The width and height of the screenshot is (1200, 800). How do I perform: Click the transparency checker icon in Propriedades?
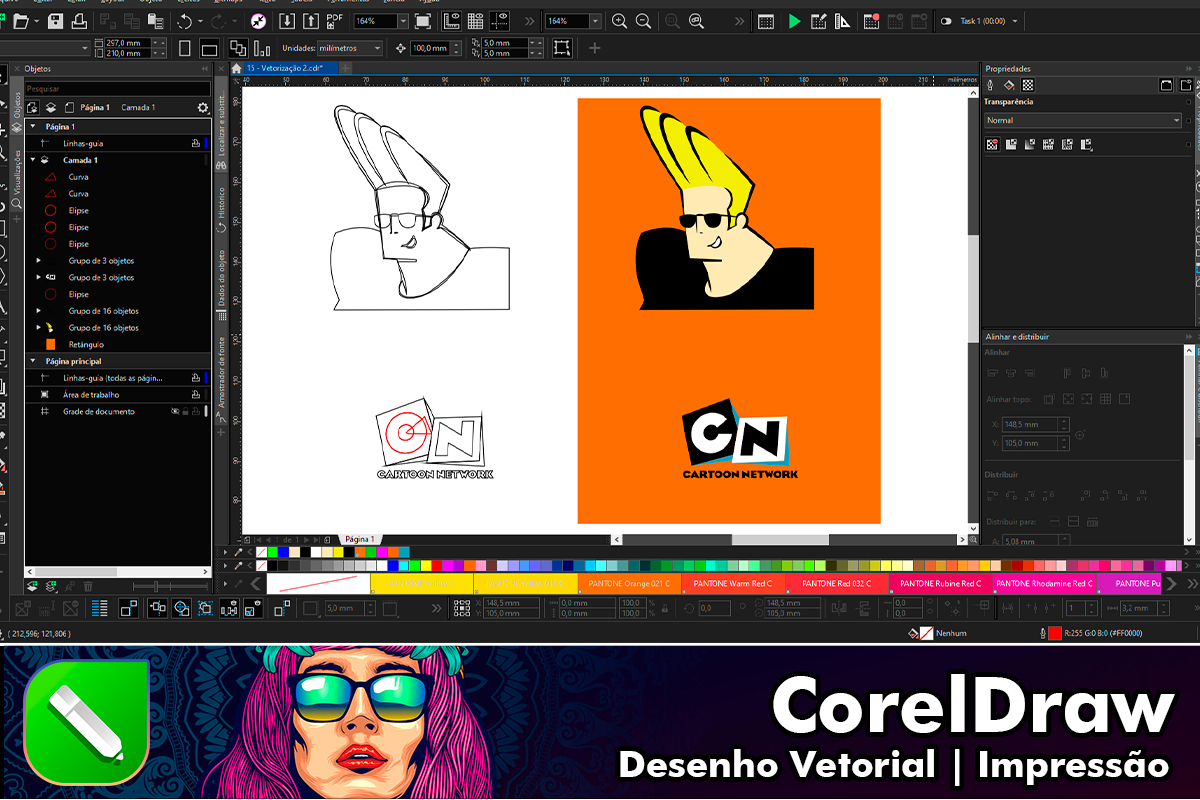1028,86
